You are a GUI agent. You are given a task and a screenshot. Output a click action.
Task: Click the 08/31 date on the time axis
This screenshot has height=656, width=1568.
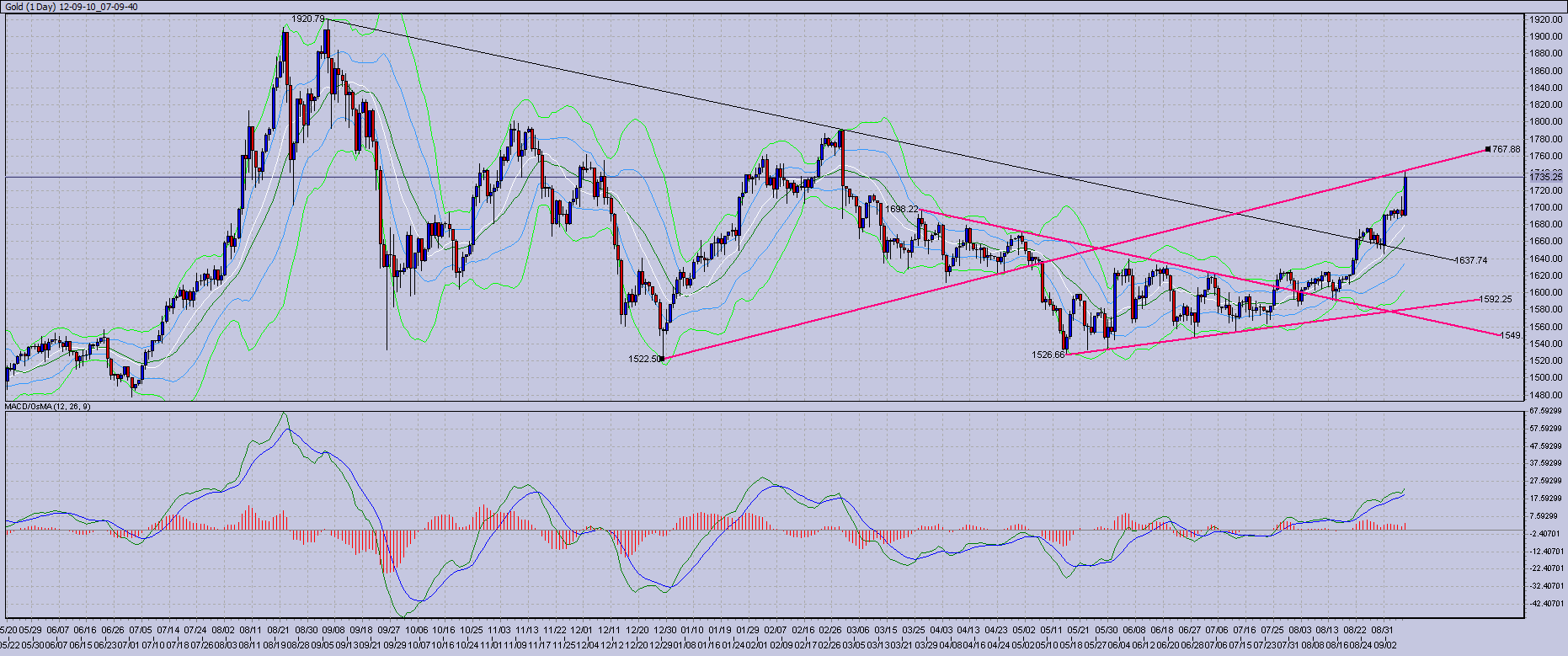pyautogui.click(x=1383, y=629)
